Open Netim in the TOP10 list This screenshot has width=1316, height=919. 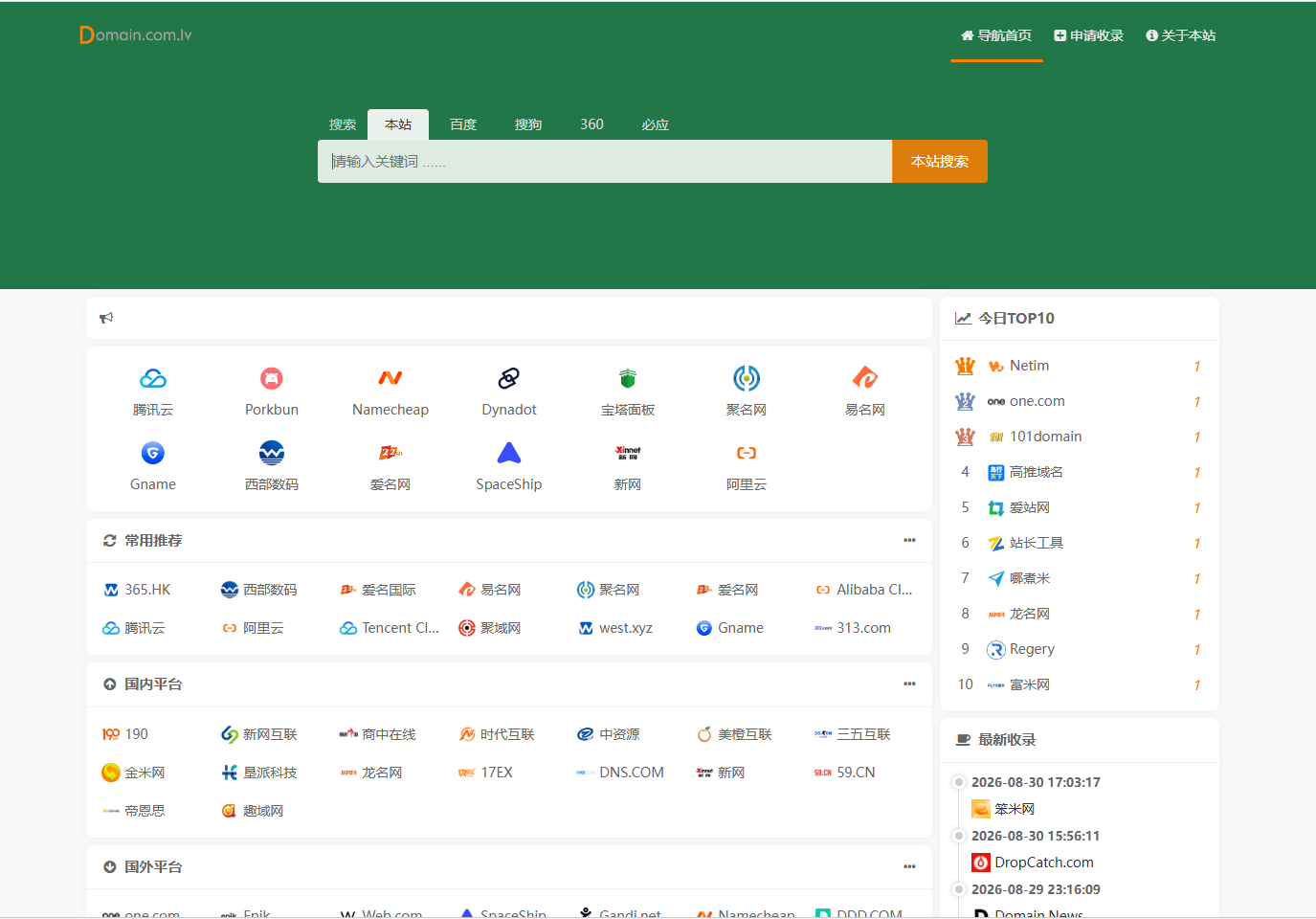pos(1019,366)
